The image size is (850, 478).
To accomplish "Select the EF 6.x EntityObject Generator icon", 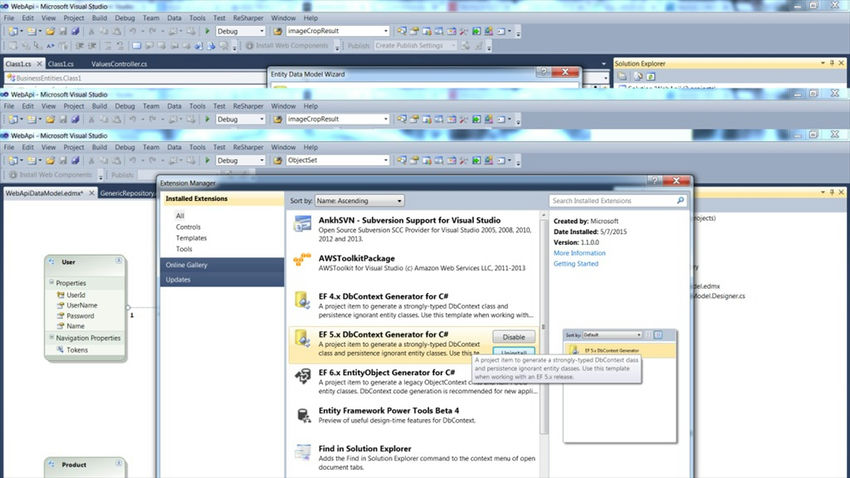I will (x=302, y=375).
